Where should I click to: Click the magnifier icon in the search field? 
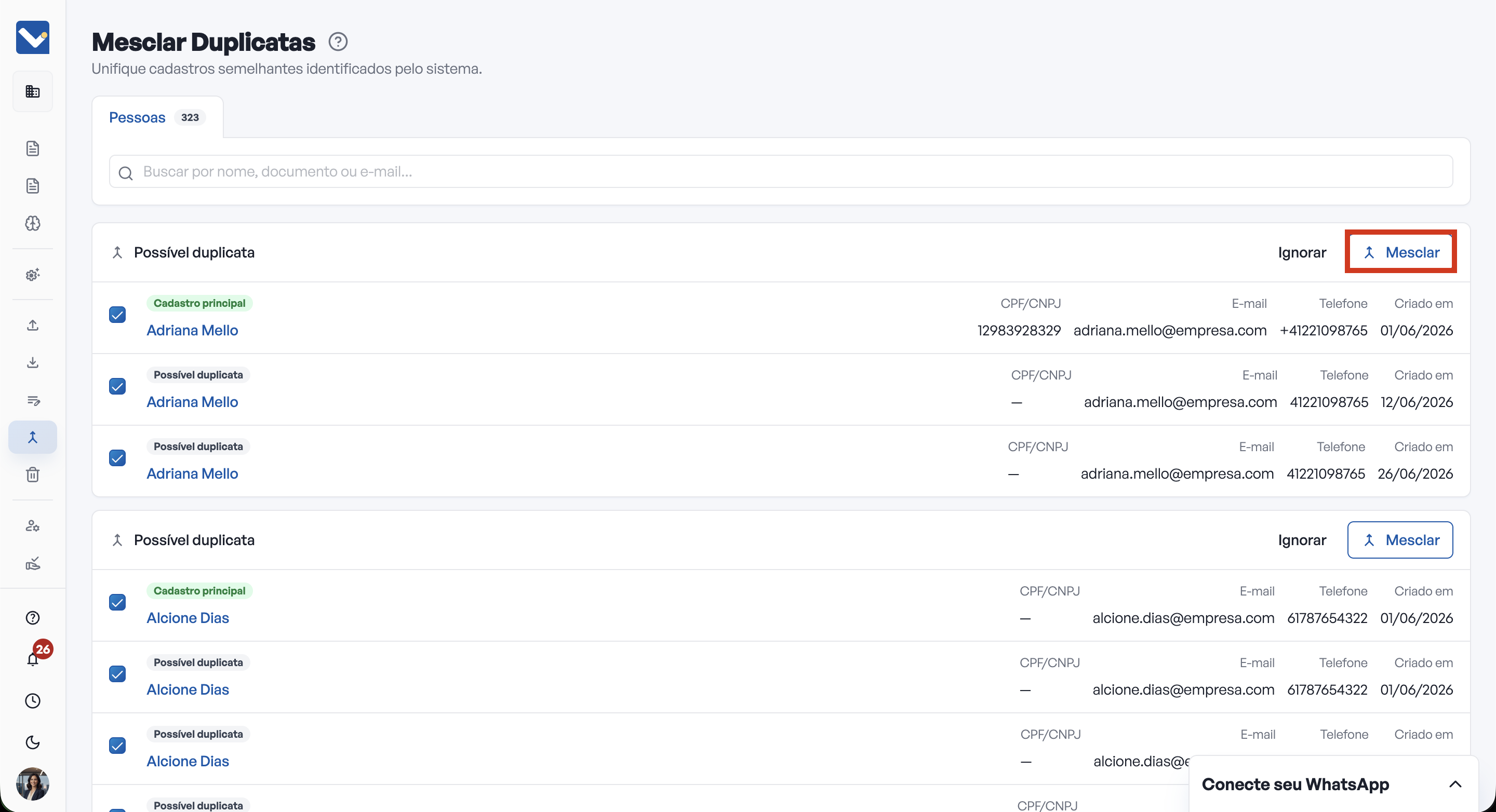[125, 173]
